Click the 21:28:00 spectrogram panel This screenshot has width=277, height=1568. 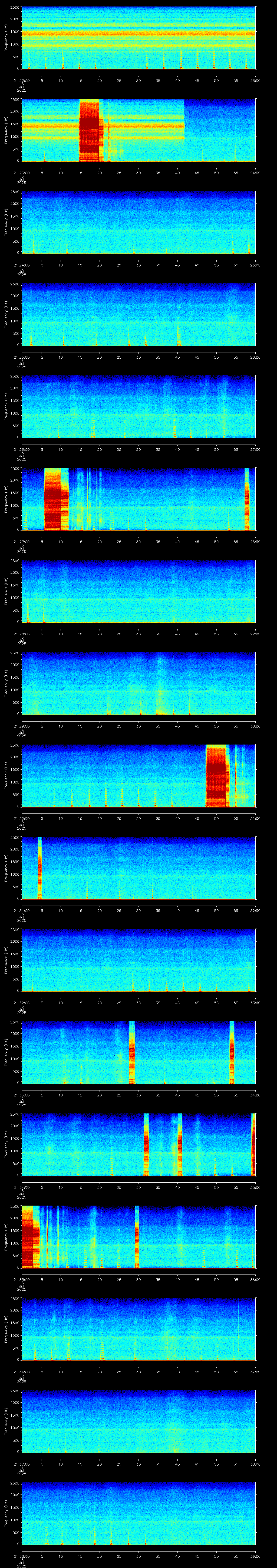(138, 592)
